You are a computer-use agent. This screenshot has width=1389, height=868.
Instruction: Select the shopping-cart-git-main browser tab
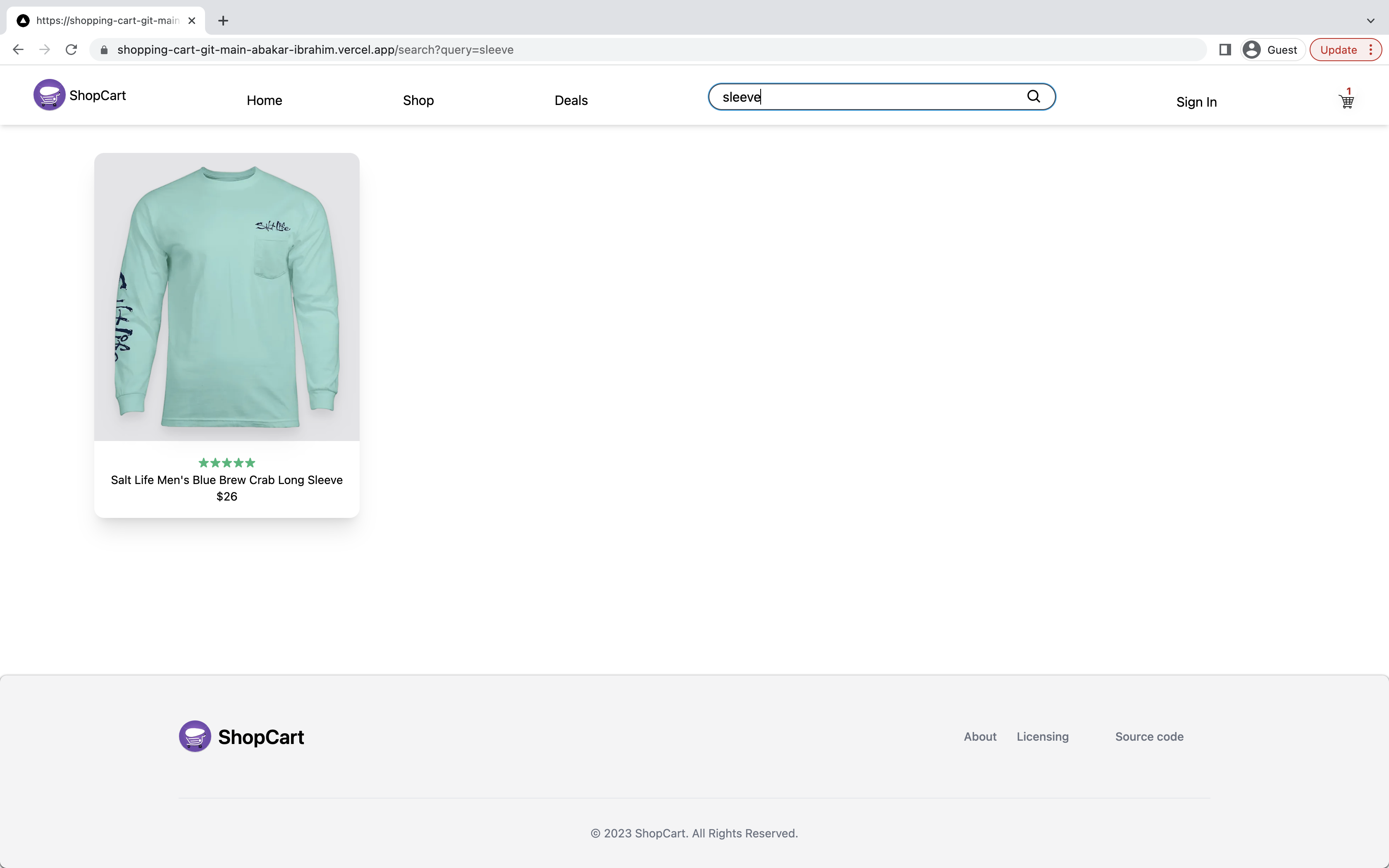(106, 21)
